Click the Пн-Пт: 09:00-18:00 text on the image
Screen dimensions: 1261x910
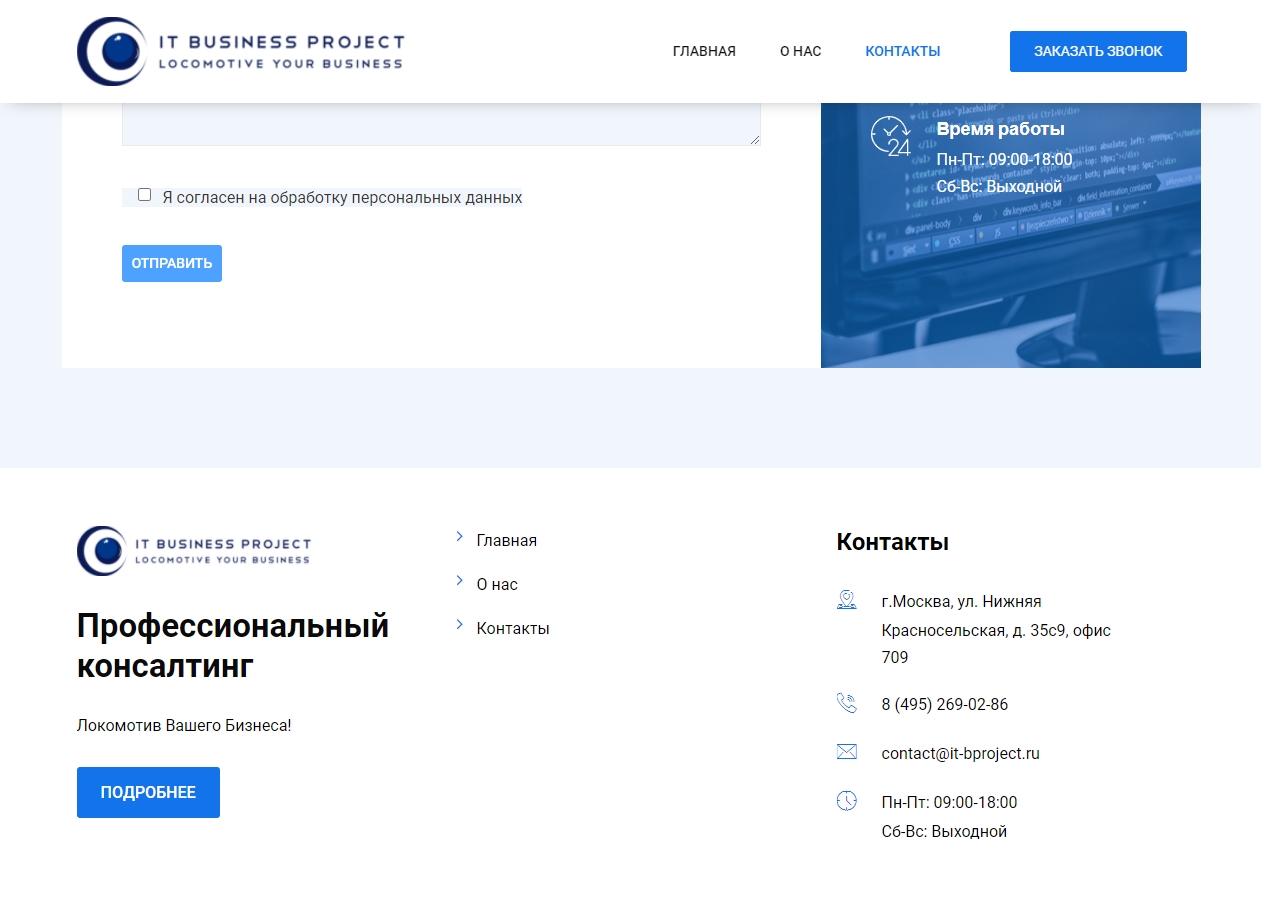tap(1004, 160)
